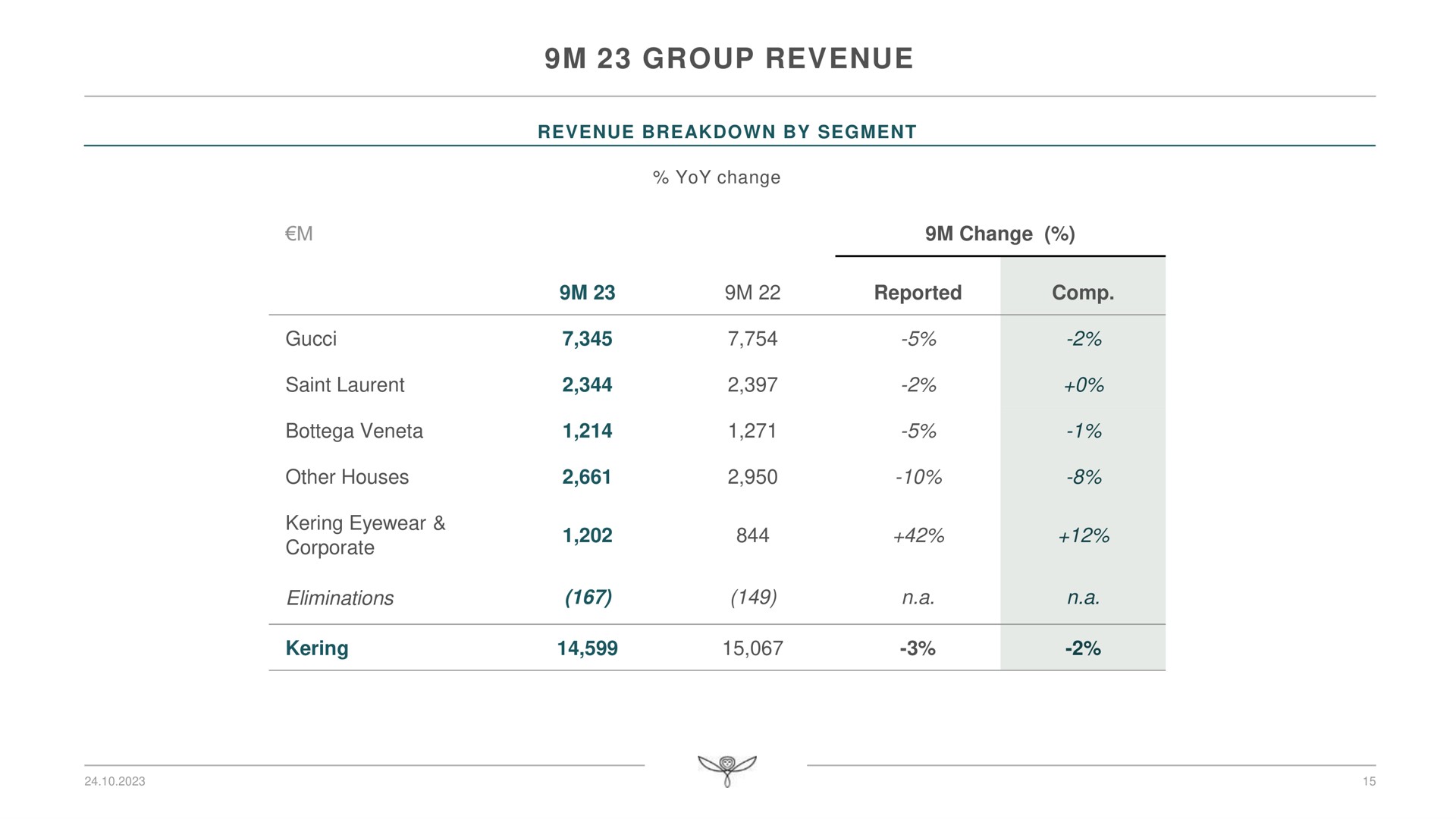Click Kering reported change -3%

(918, 648)
